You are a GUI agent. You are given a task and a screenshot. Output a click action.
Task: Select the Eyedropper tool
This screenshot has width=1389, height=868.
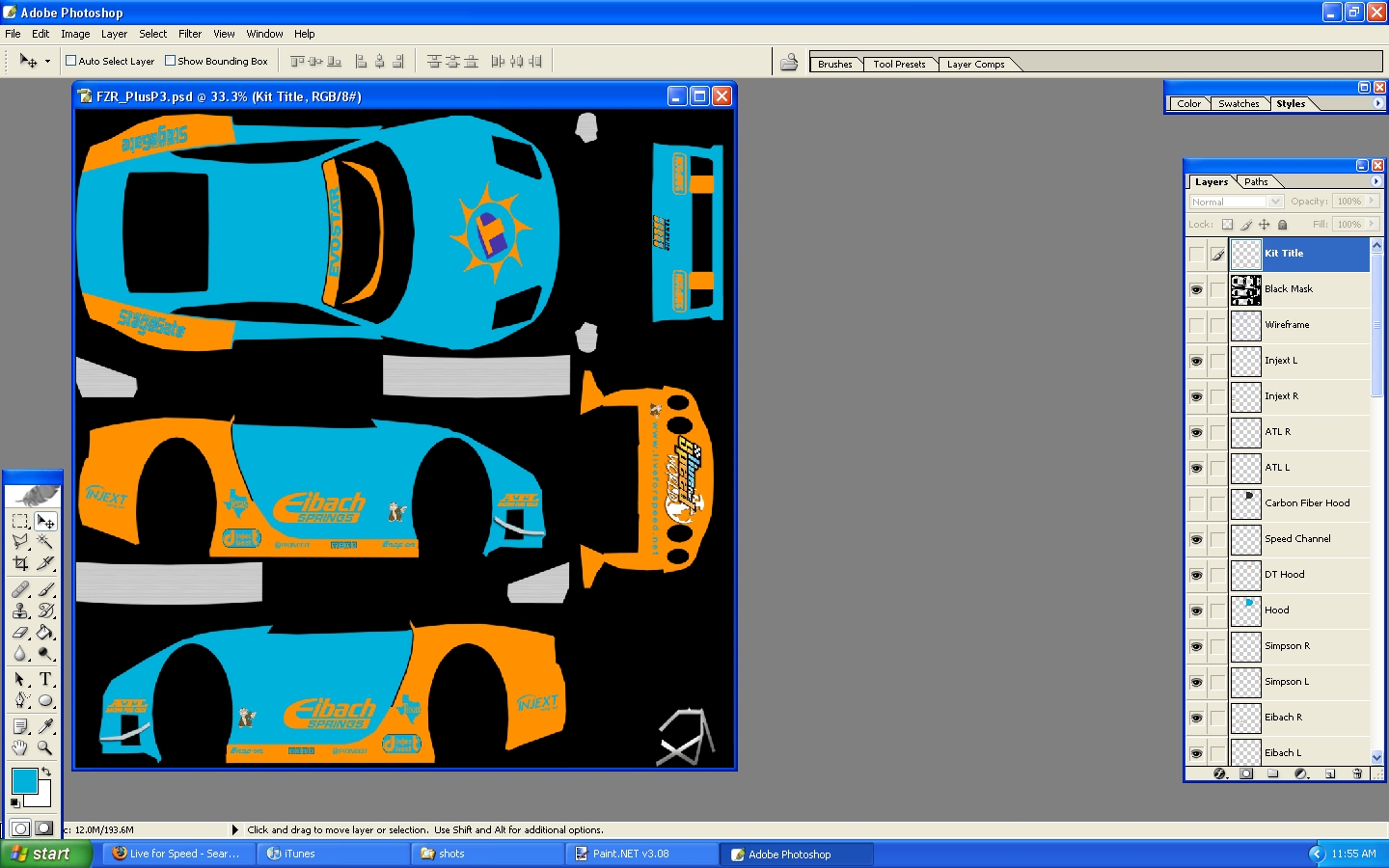pyautogui.click(x=45, y=726)
